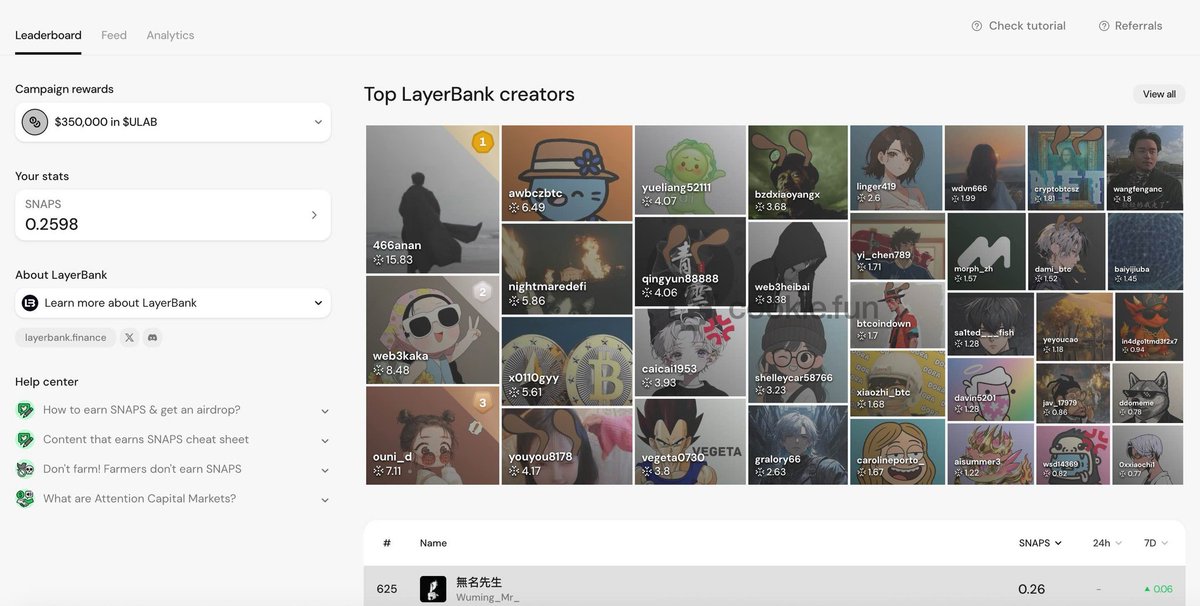The height and width of the screenshot is (606, 1200).
Task: Click the gold rank 1 badge
Action: click(x=483, y=142)
